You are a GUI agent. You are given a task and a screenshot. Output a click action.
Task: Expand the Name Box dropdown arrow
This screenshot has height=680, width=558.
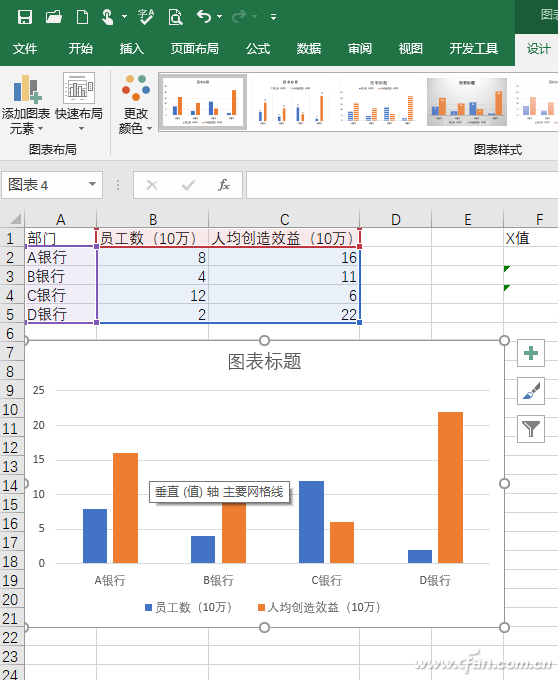92,184
